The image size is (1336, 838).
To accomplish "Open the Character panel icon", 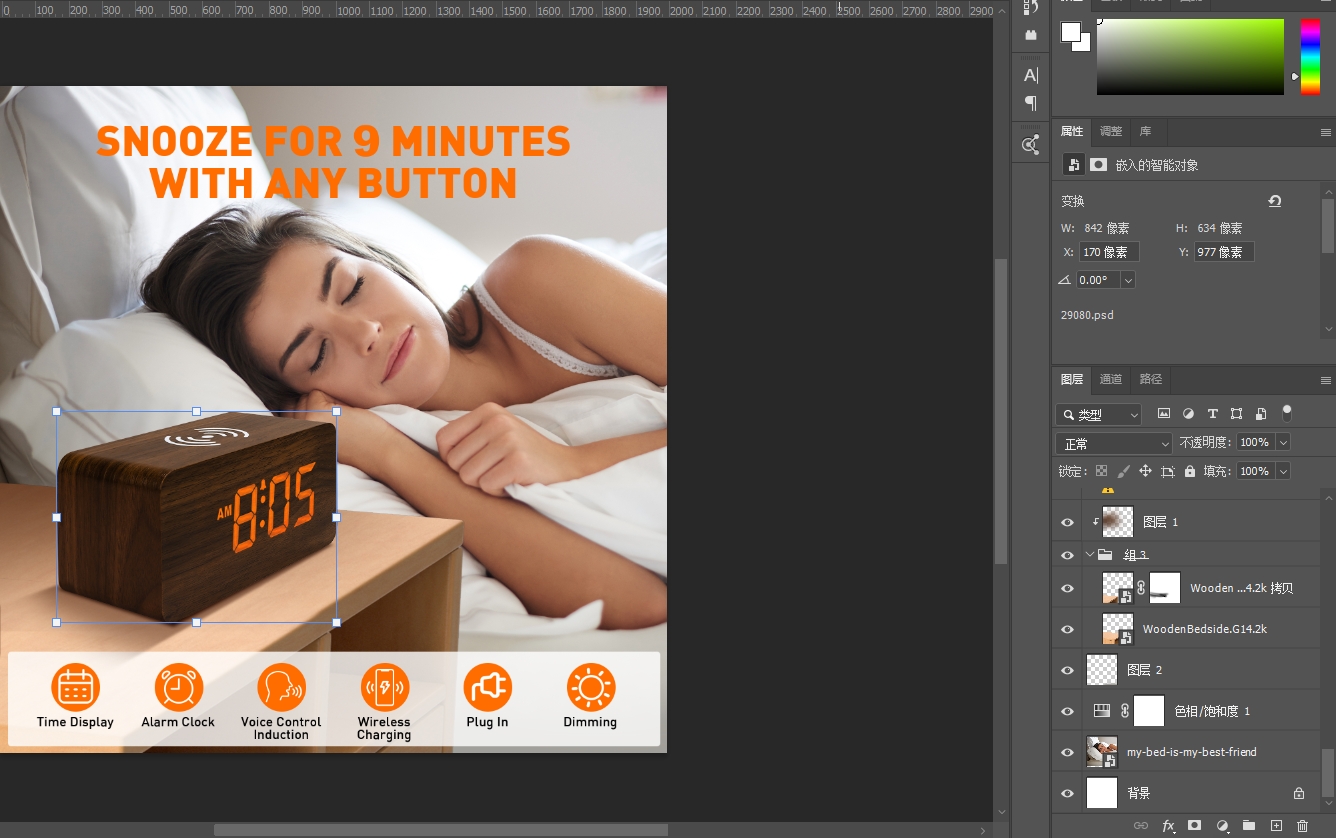I will point(1031,75).
